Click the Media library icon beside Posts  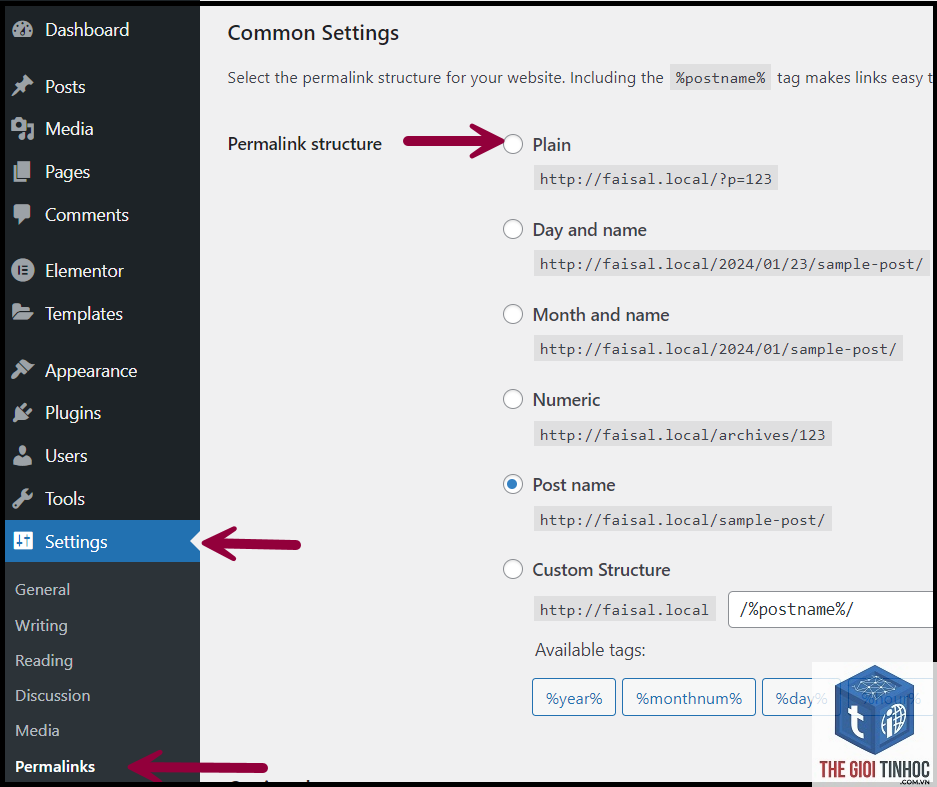(23, 128)
